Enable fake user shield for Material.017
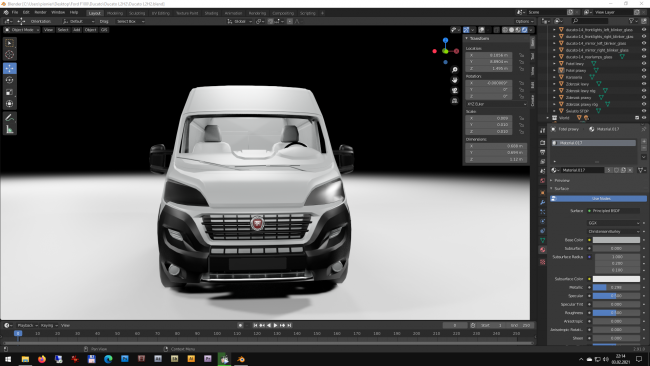Viewport: 650px width, 366px height. pyautogui.click(x=616, y=170)
